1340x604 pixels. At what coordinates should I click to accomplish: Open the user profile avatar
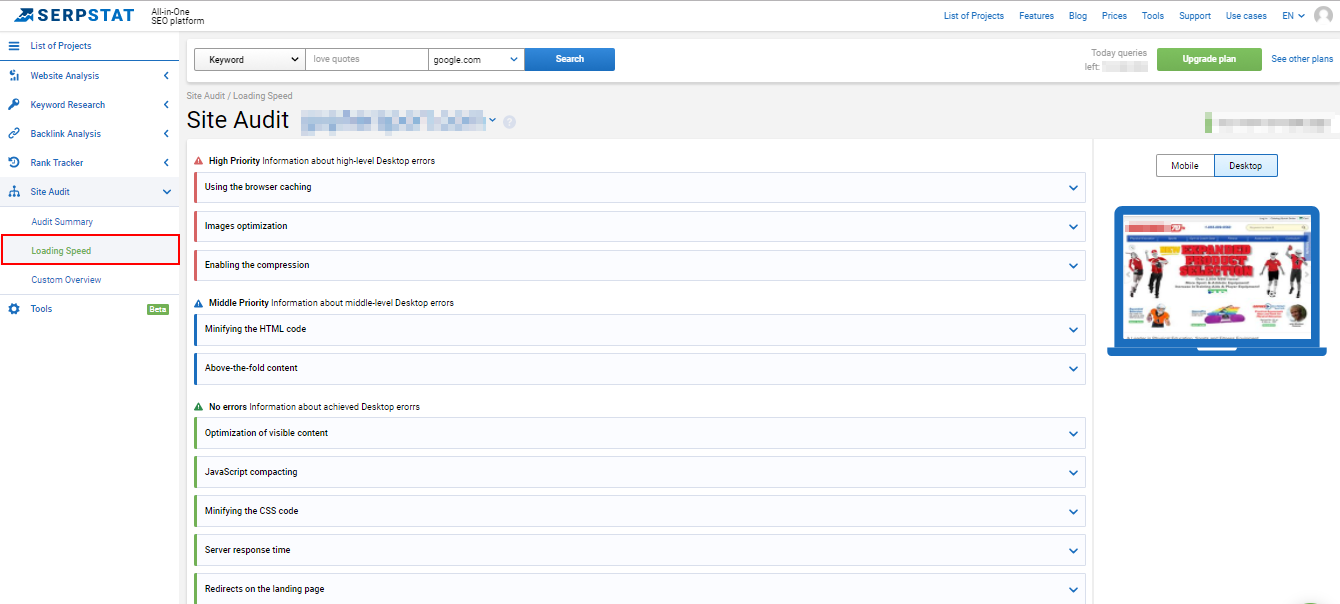1324,15
